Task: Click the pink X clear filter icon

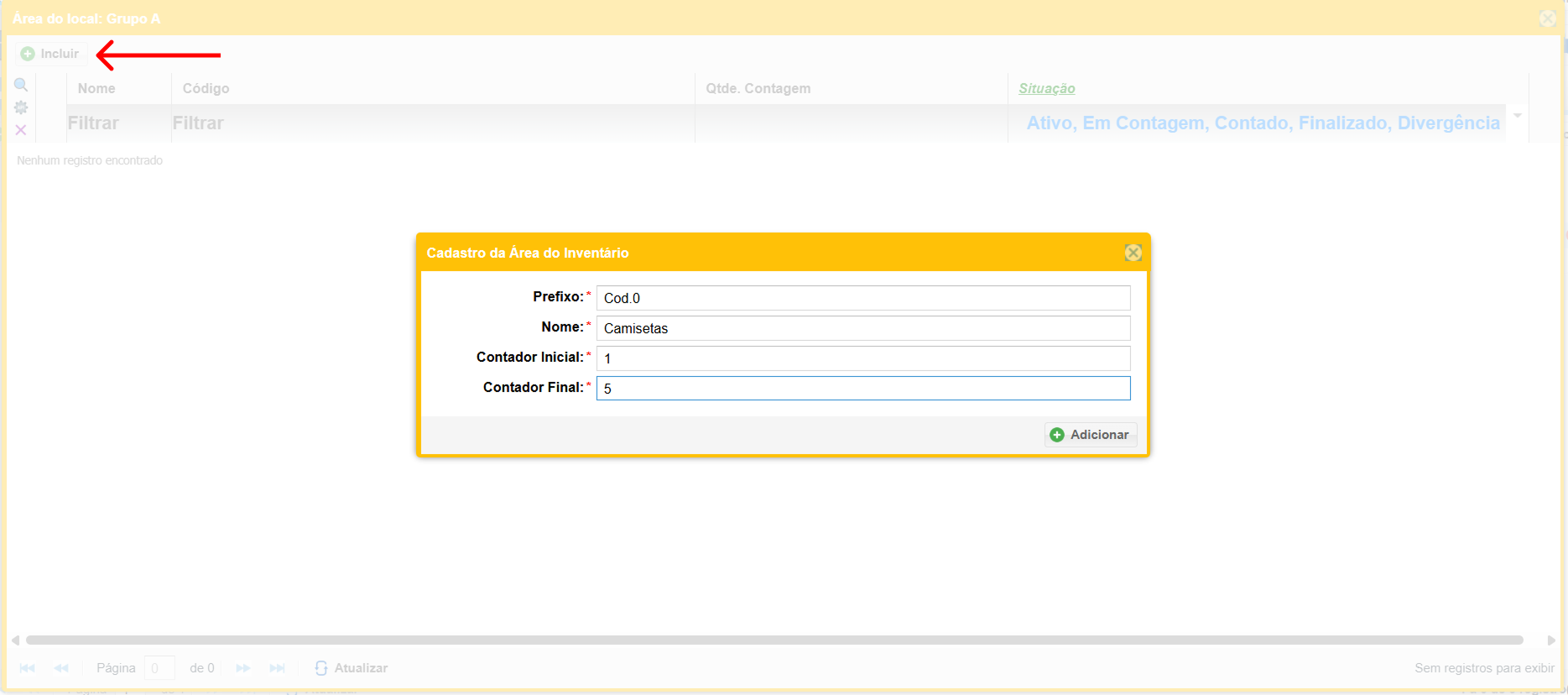Action: click(x=21, y=130)
